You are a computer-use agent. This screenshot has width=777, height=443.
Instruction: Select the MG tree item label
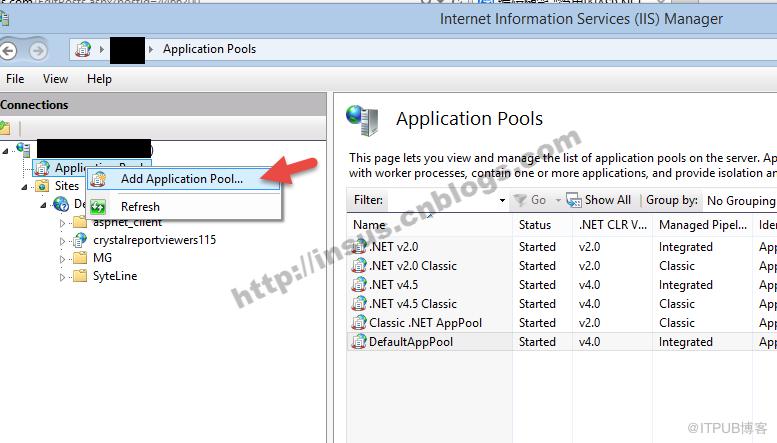click(103, 258)
